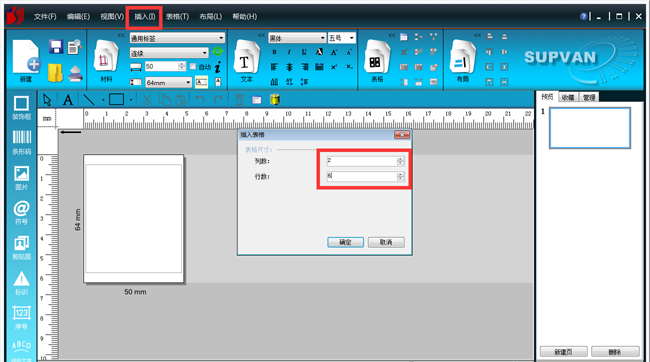This screenshot has width=650, height=362.
Task: Confirm table insertion with 确定 button
Action: [345, 242]
